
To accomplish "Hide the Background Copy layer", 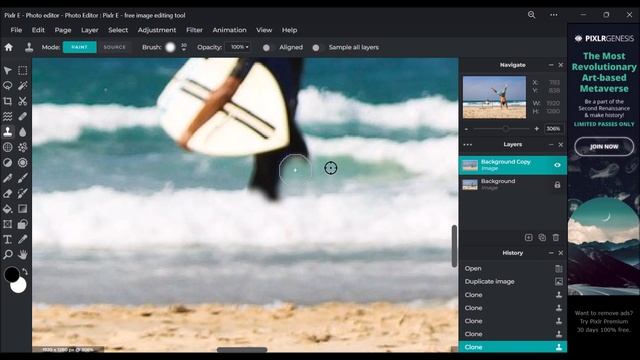I will 557,165.
